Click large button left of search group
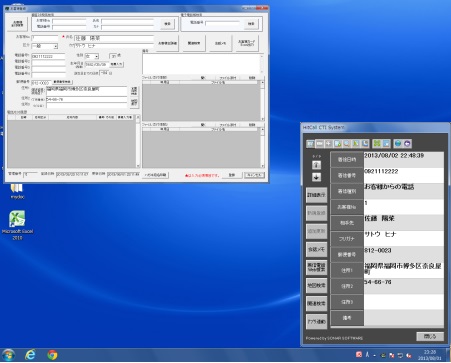 [17, 24]
